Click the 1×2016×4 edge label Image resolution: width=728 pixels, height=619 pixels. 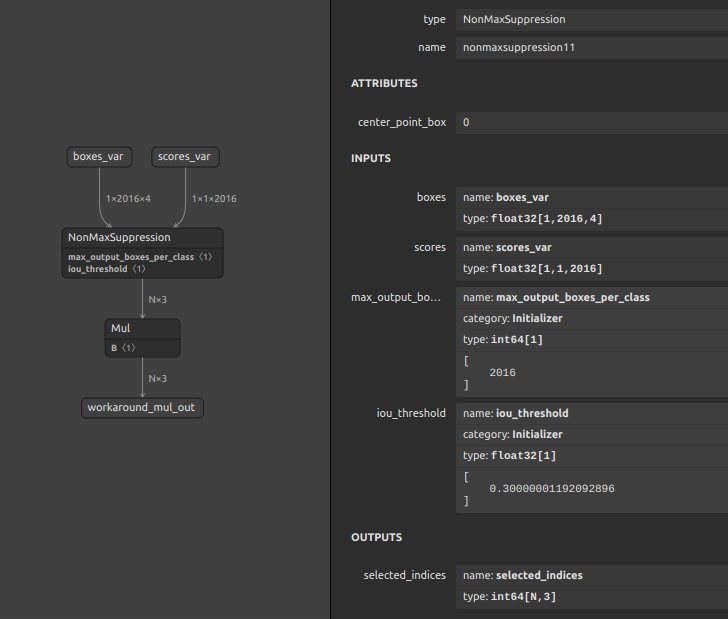pos(129,199)
